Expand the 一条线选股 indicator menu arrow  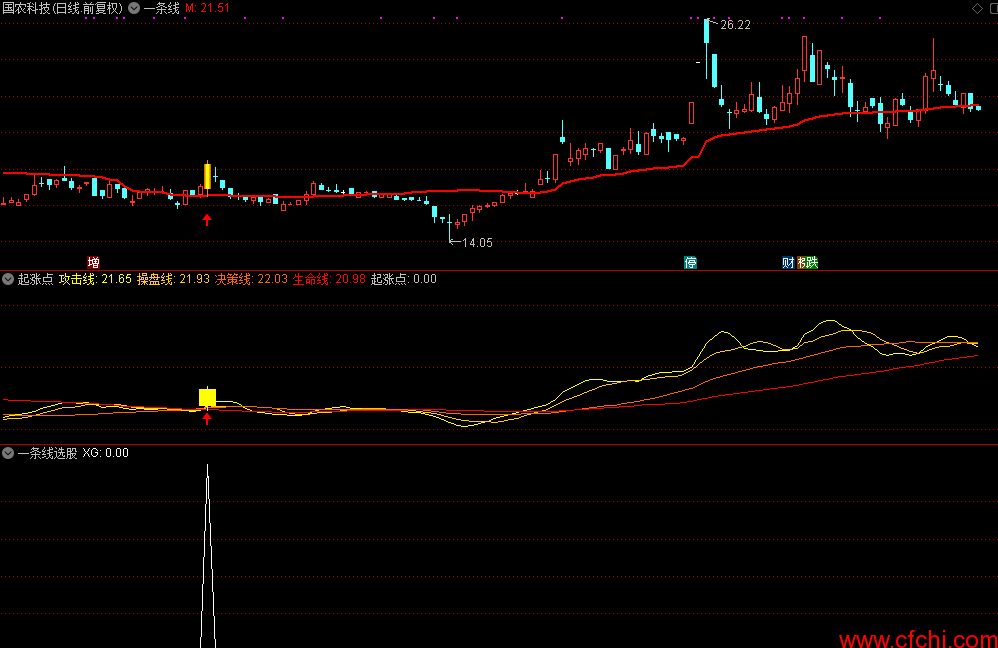coord(8,453)
